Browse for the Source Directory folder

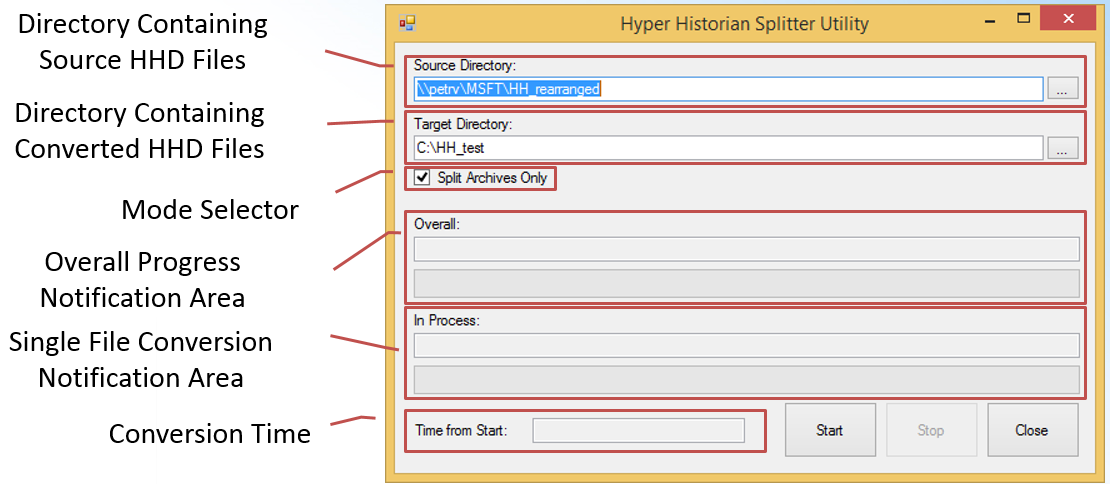tap(1062, 89)
